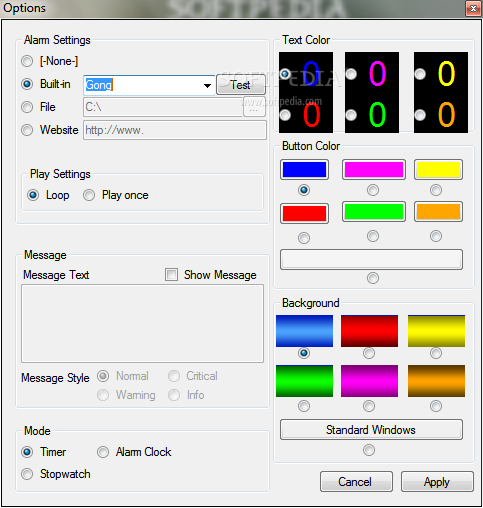The width and height of the screenshot is (483, 508).
Task: Click the orange digit preview
Action: coord(446,115)
